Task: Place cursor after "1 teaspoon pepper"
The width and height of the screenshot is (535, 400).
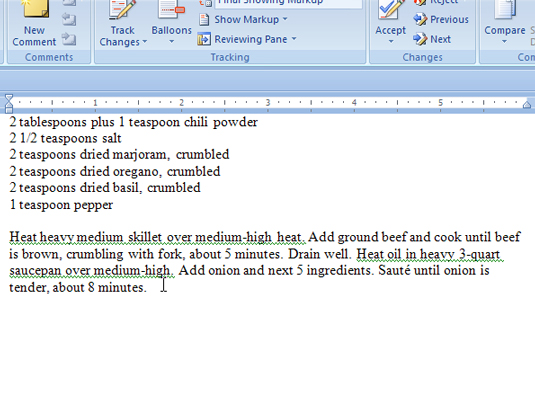Action: click(114, 205)
